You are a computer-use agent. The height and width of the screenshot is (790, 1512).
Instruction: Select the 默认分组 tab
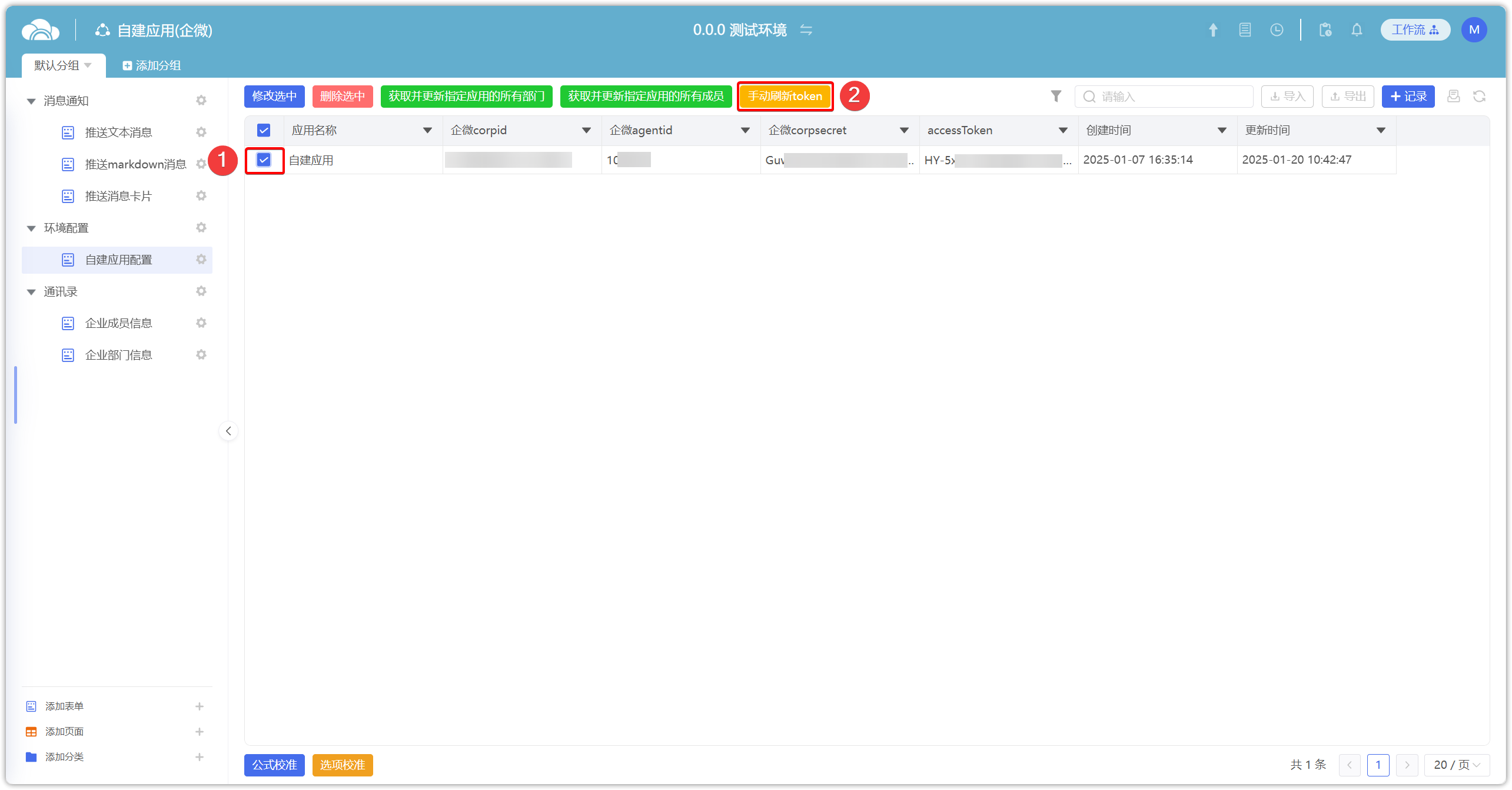[x=64, y=65]
